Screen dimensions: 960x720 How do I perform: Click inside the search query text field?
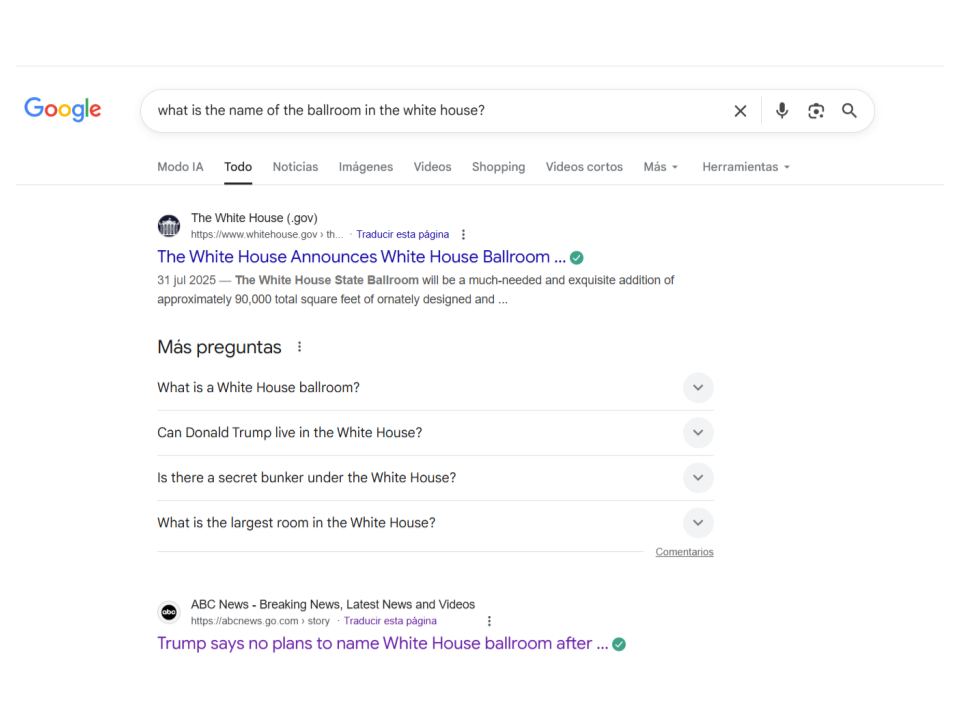point(430,111)
